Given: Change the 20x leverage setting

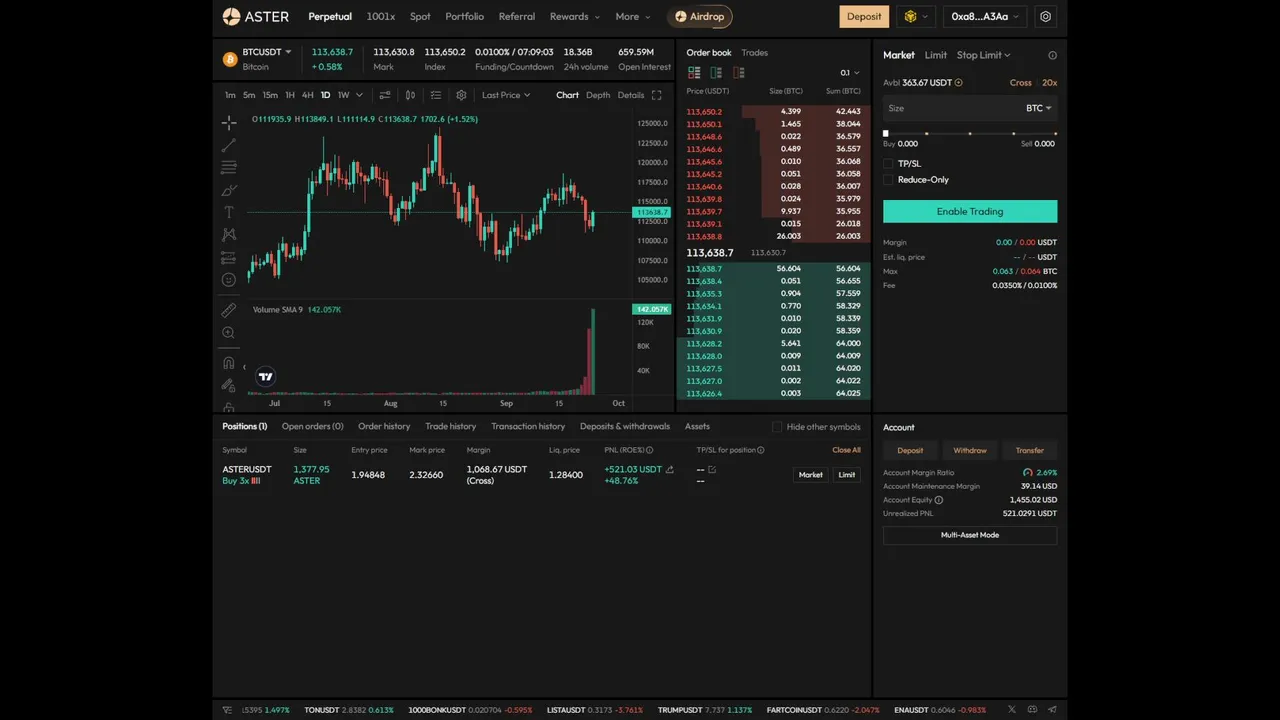Looking at the screenshot, I should point(1049,83).
